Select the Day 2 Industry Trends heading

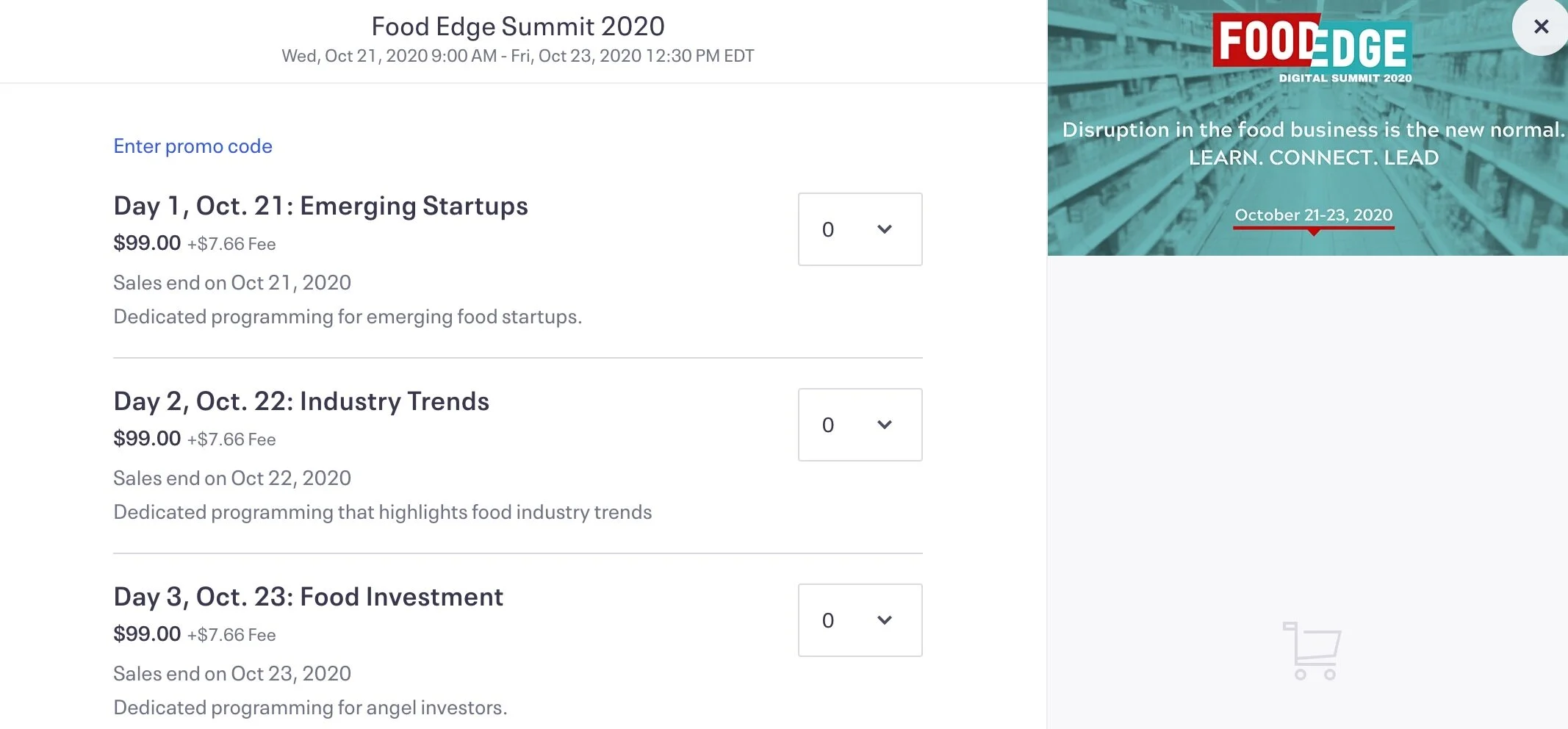pos(301,401)
